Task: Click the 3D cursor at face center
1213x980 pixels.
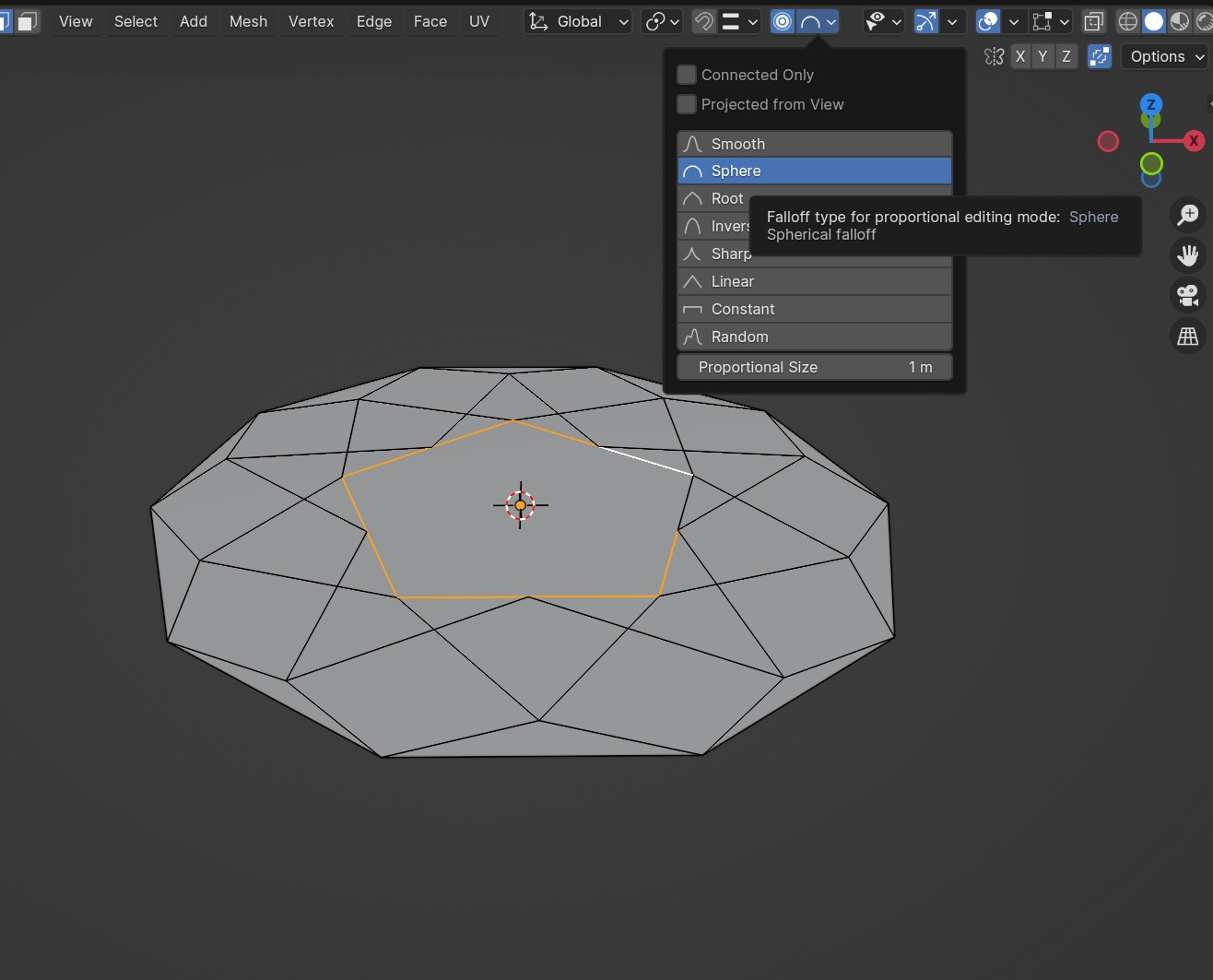Action: pos(520,505)
